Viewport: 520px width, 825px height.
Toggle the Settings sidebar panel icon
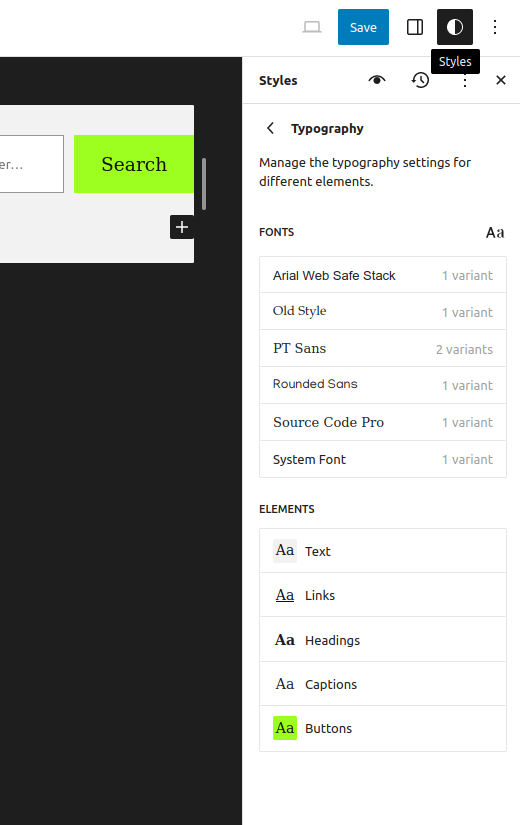(x=415, y=27)
